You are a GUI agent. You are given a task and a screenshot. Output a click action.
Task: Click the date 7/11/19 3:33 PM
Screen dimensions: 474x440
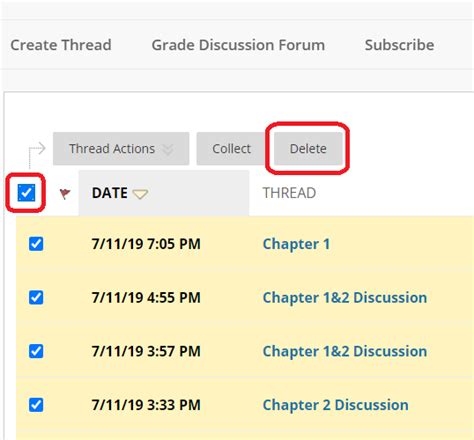coord(146,405)
